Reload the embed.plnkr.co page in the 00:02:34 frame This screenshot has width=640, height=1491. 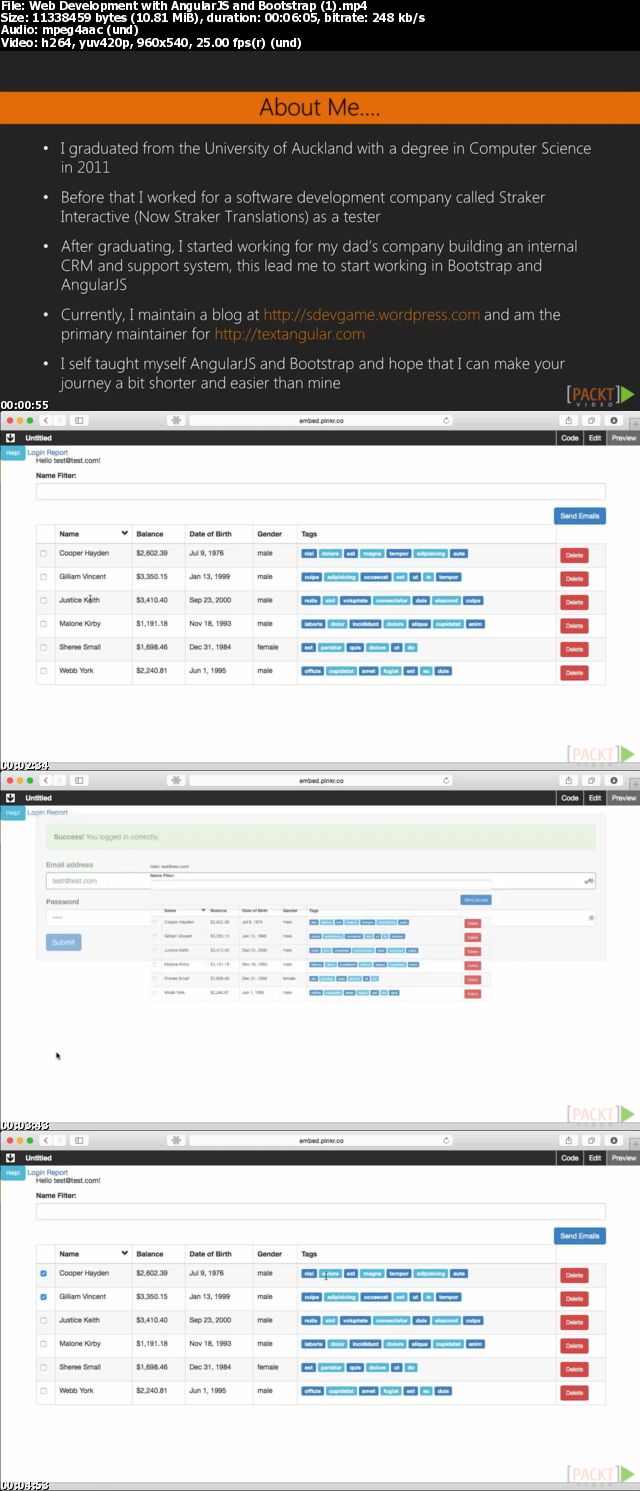[x=446, y=420]
